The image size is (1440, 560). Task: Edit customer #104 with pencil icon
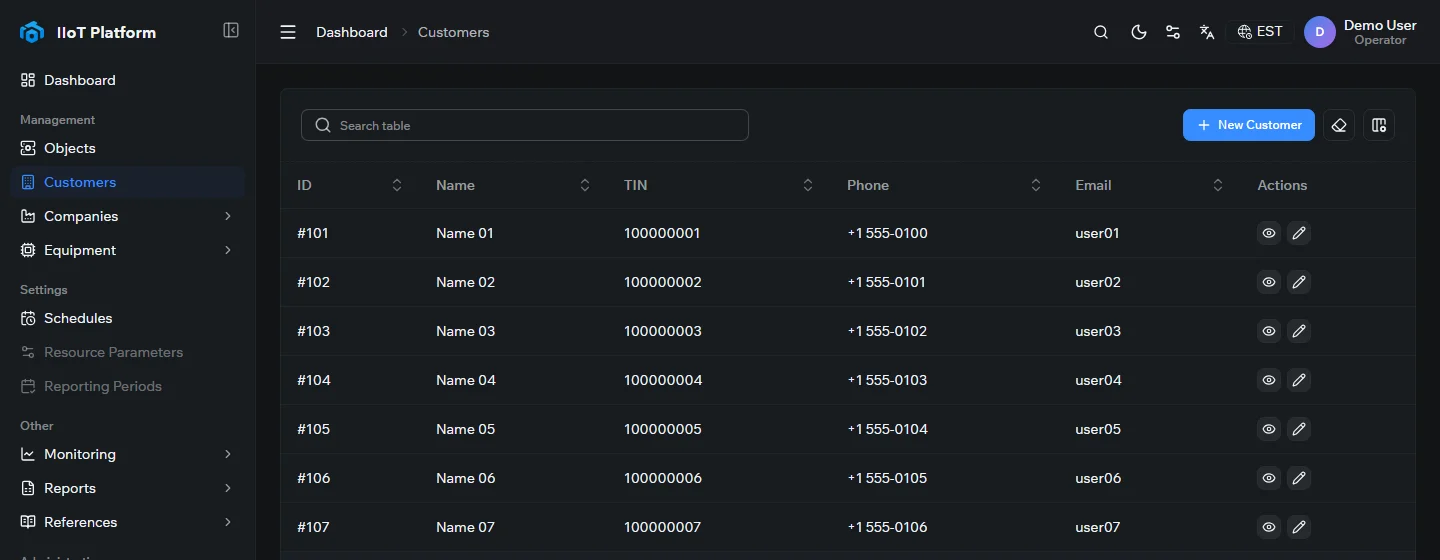pyautogui.click(x=1299, y=380)
